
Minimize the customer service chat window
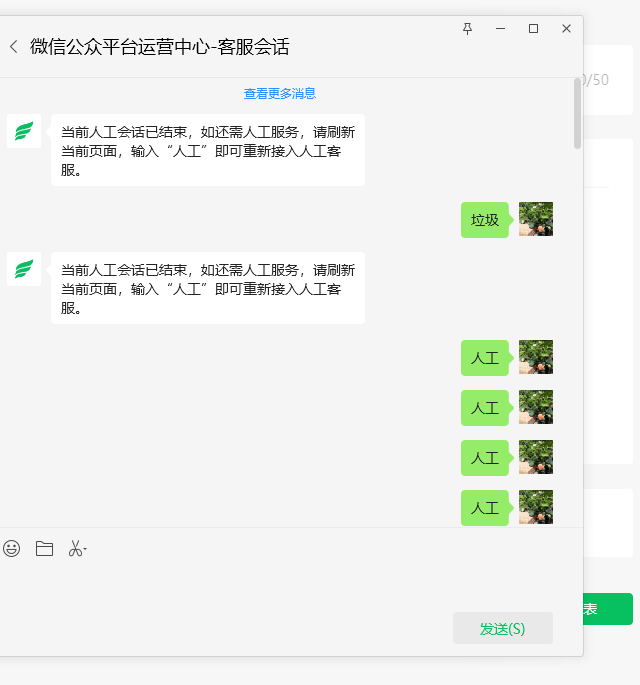coord(501,29)
